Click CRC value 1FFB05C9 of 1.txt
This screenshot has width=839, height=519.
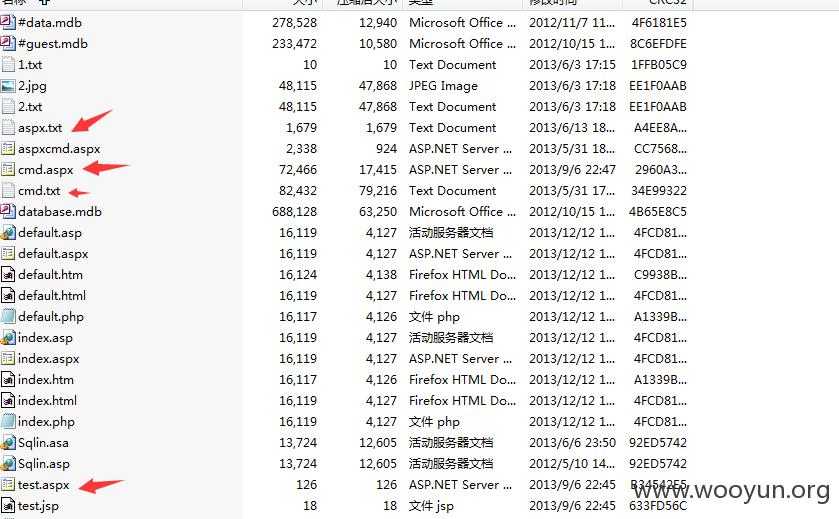coord(659,65)
